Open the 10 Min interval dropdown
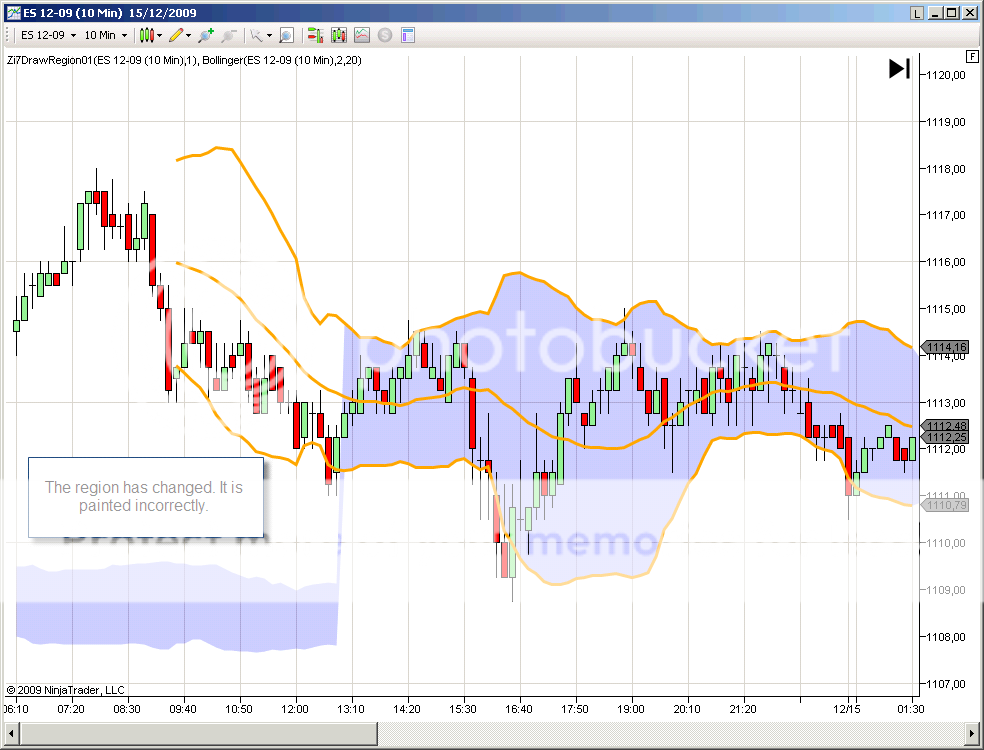This screenshot has width=984, height=750. tap(105, 35)
